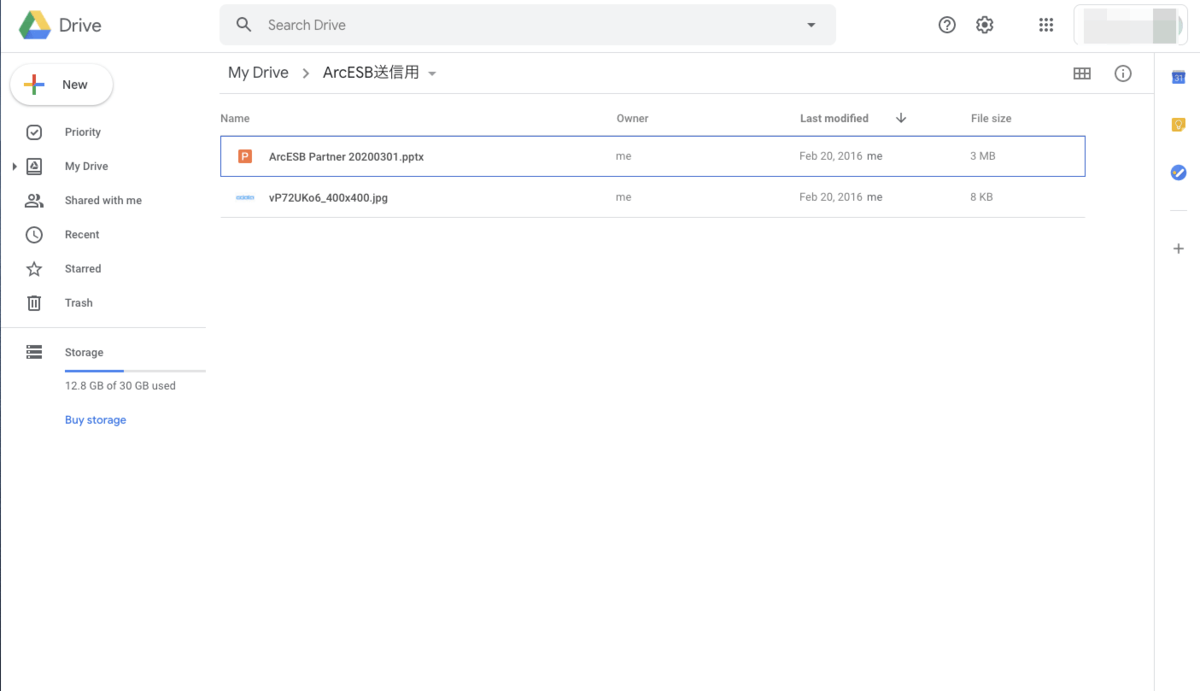Expand the search options dropdown arrow
The image size is (1200, 691).
pyautogui.click(x=811, y=25)
